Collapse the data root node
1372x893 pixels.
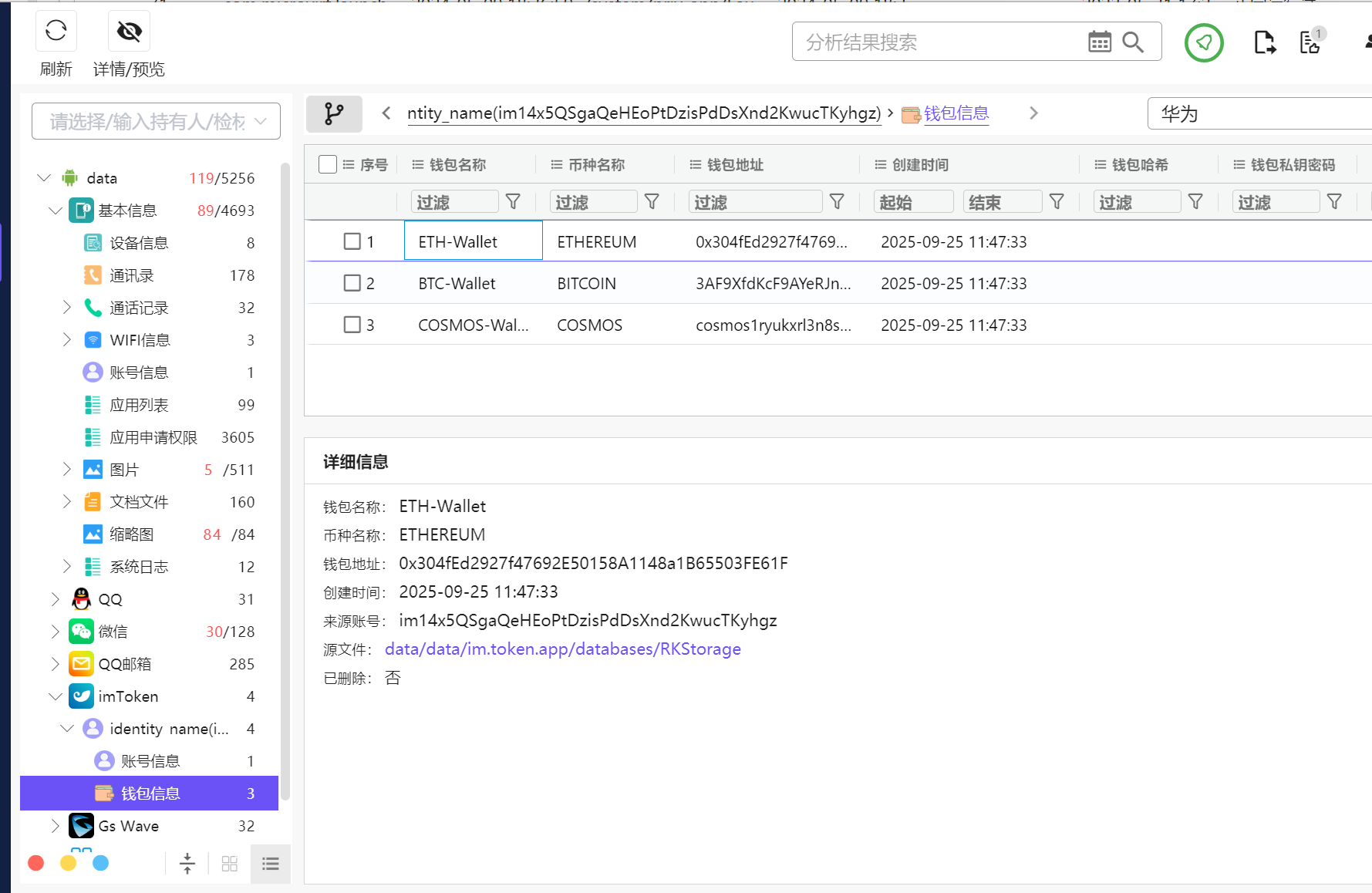[44, 178]
